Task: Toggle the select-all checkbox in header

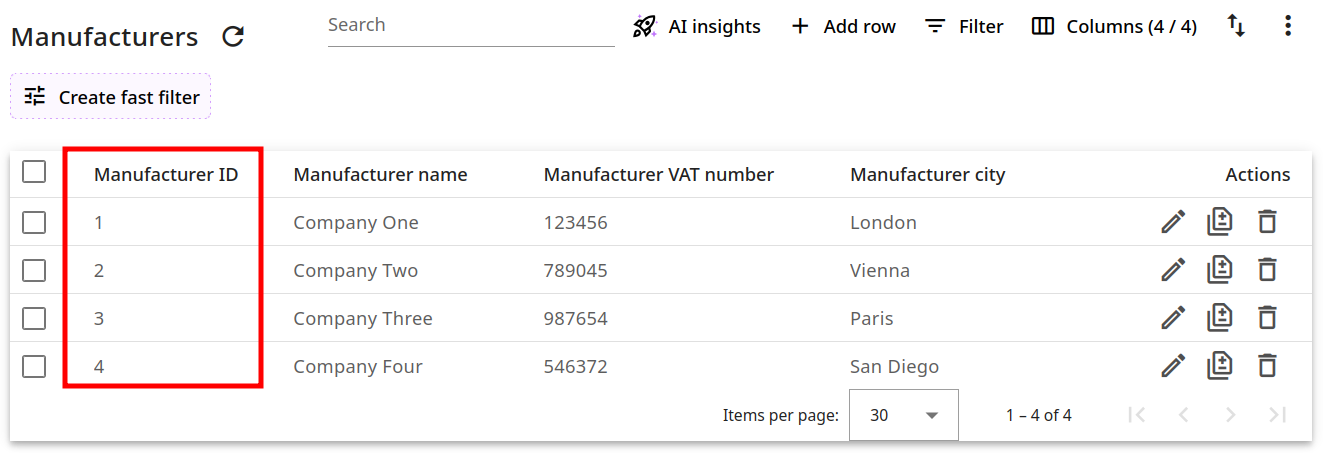Action: click(x=34, y=172)
